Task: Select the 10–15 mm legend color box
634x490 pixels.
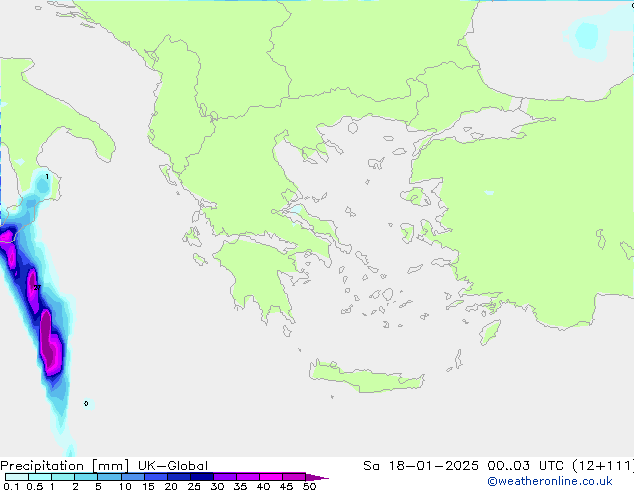Action: tap(133, 477)
